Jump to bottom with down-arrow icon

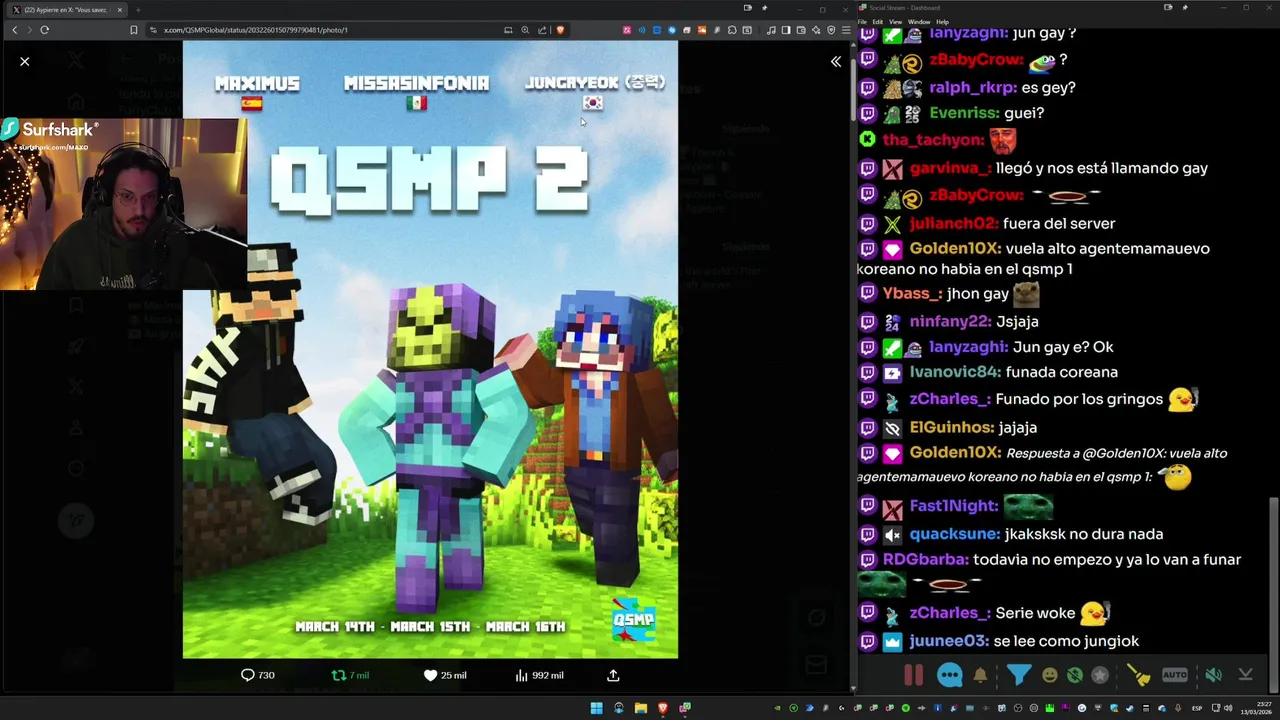[1246, 675]
